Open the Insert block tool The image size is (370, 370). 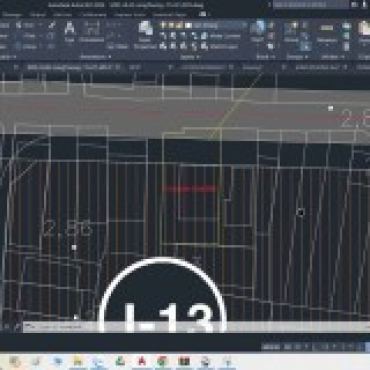coord(257,31)
